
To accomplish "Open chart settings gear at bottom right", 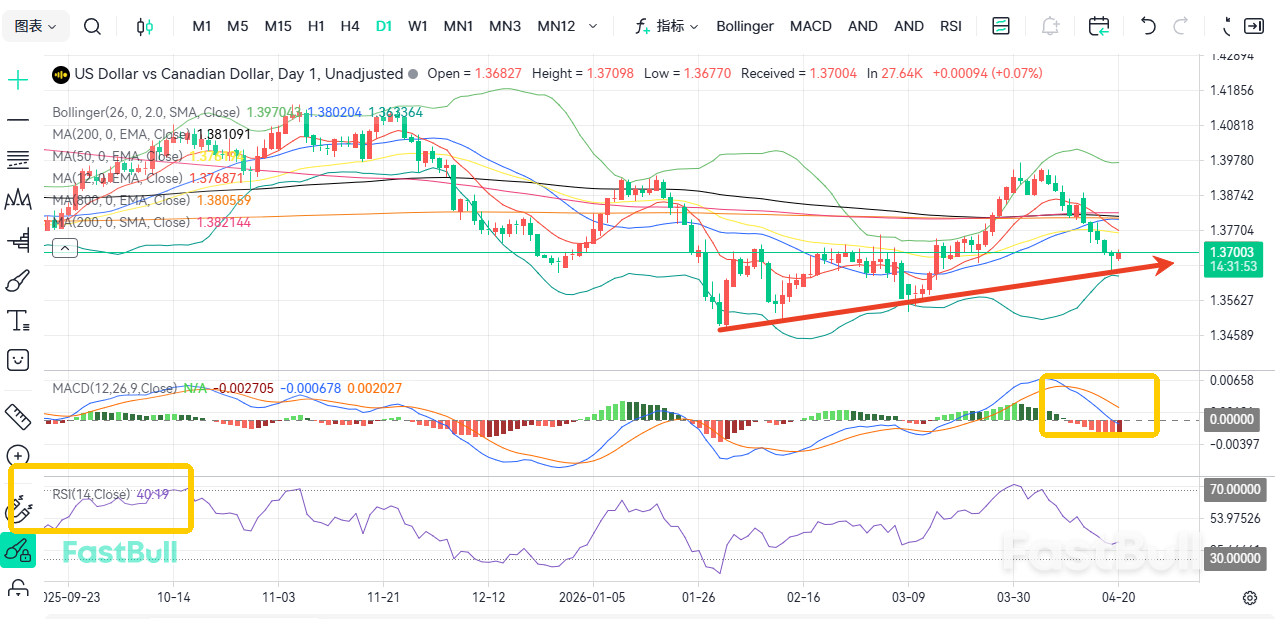I will pyautogui.click(x=1249, y=598).
